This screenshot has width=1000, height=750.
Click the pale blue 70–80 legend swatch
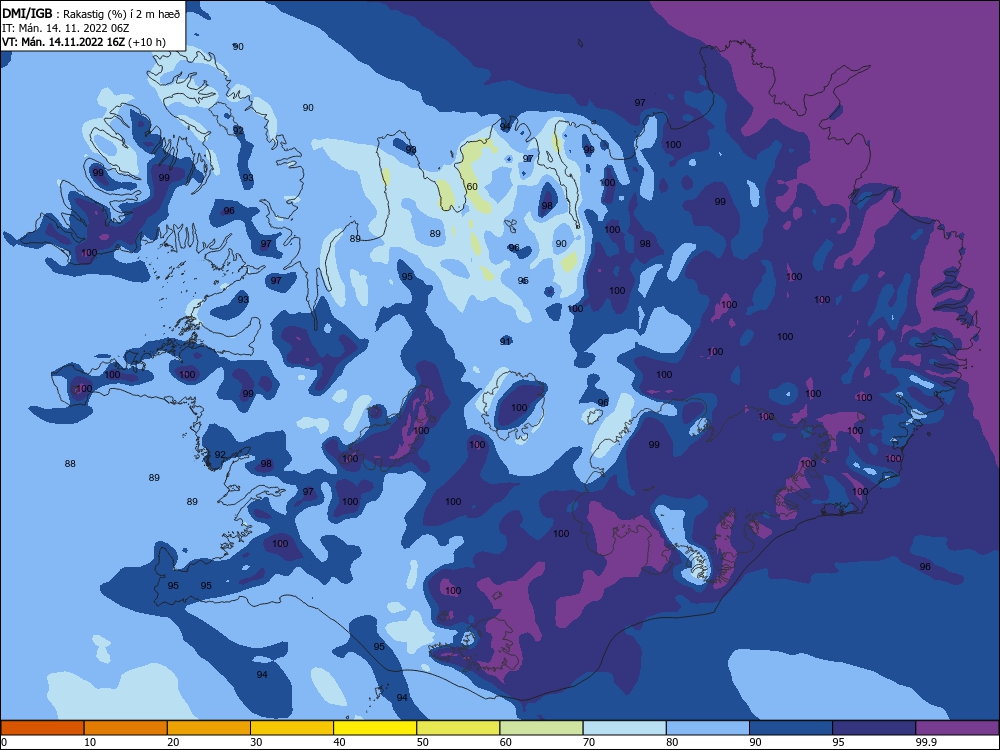(x=624, y=728)
